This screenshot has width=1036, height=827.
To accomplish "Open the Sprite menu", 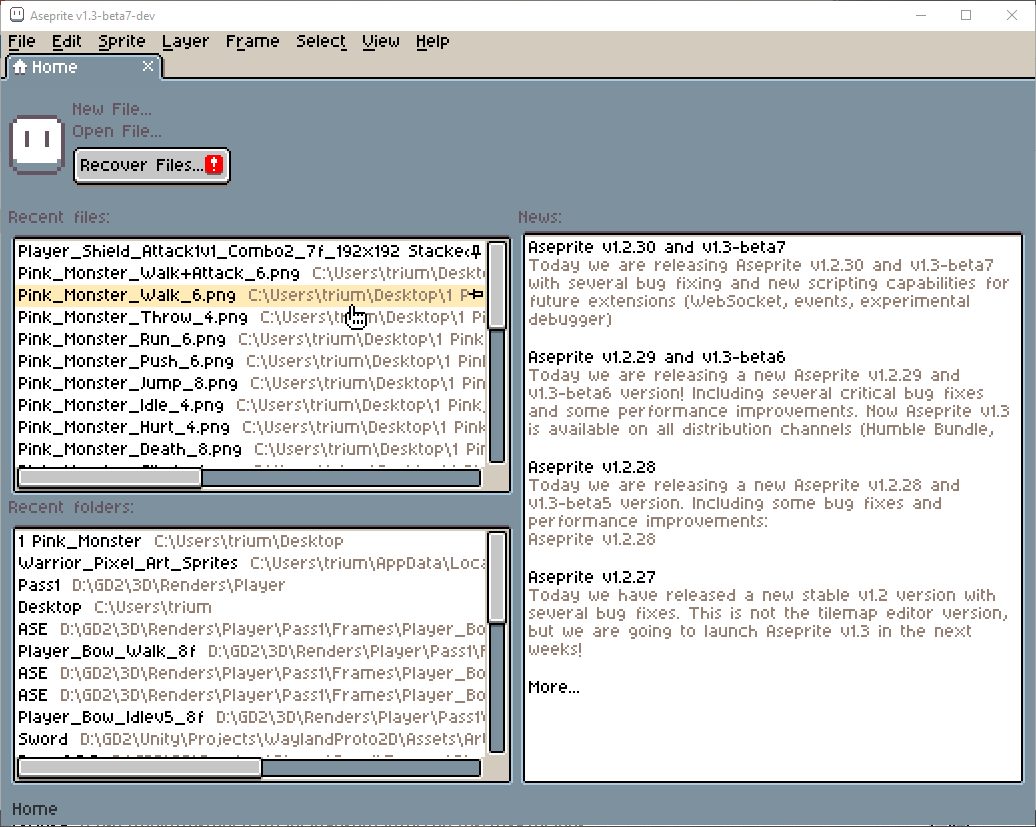I will click(122, 42).
